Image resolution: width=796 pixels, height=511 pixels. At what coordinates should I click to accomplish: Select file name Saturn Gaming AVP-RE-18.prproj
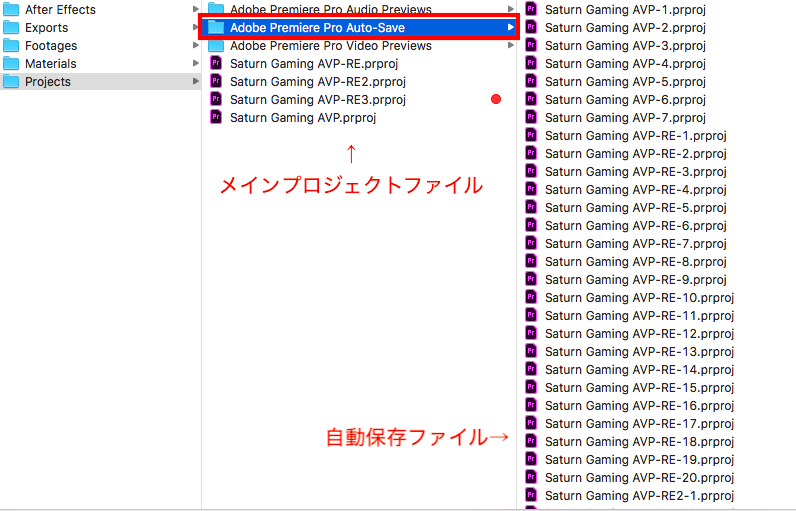pyautogui.click(x=640, y=442)
